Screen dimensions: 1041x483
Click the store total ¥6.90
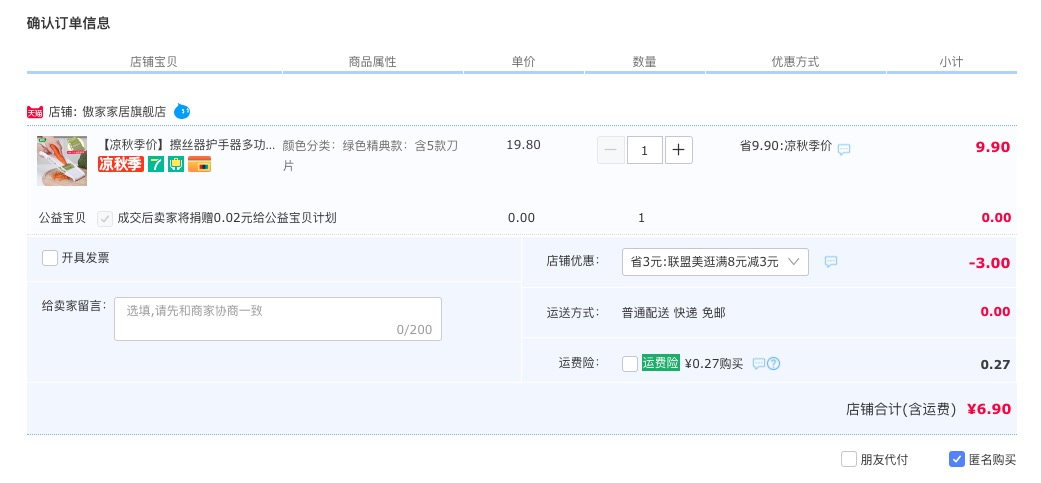(x=989, y=409)
